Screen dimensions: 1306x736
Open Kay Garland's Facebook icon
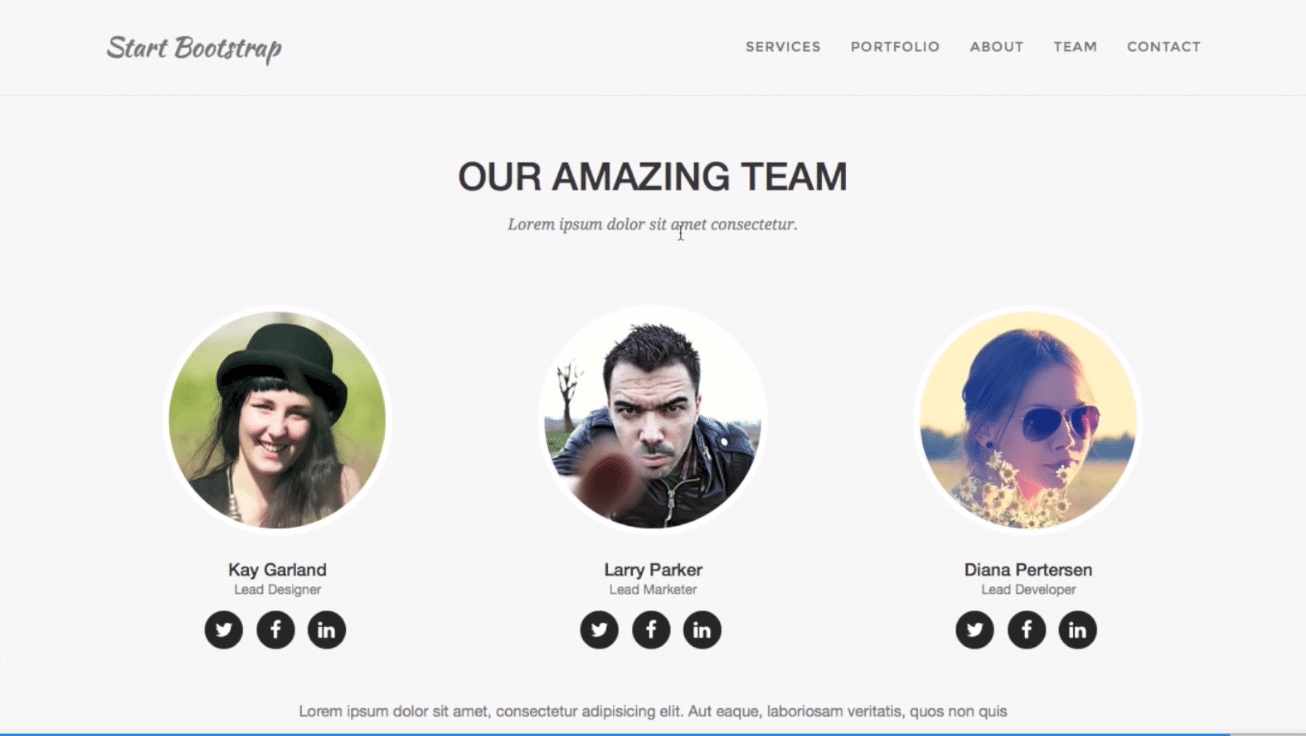pyautogui.click(x=275, y=630)
